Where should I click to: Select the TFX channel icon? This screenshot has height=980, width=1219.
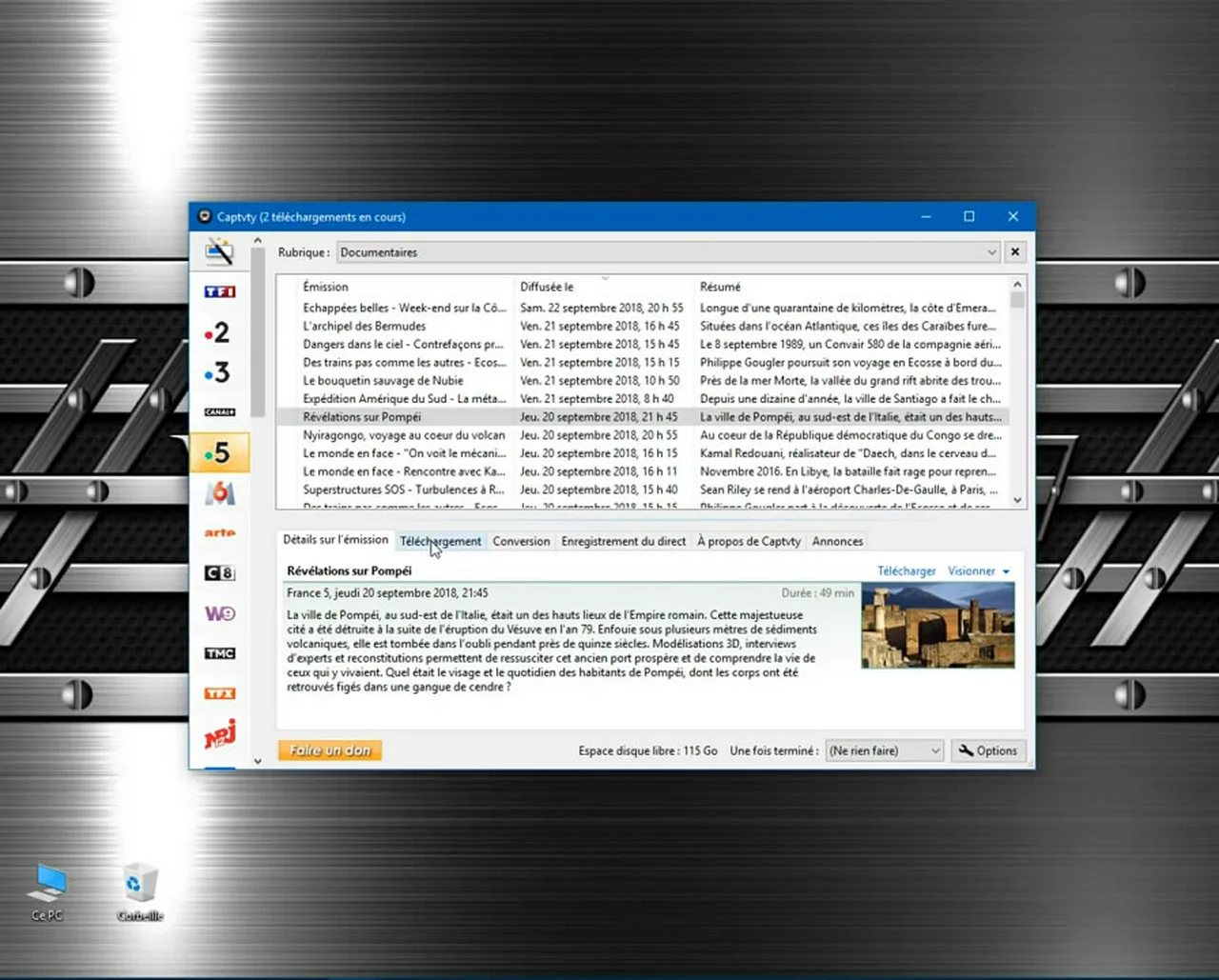(x=219, y=693)
